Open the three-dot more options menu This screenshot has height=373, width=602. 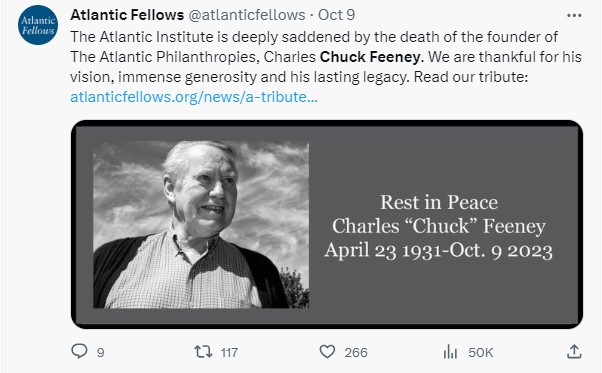pos(574,15)
